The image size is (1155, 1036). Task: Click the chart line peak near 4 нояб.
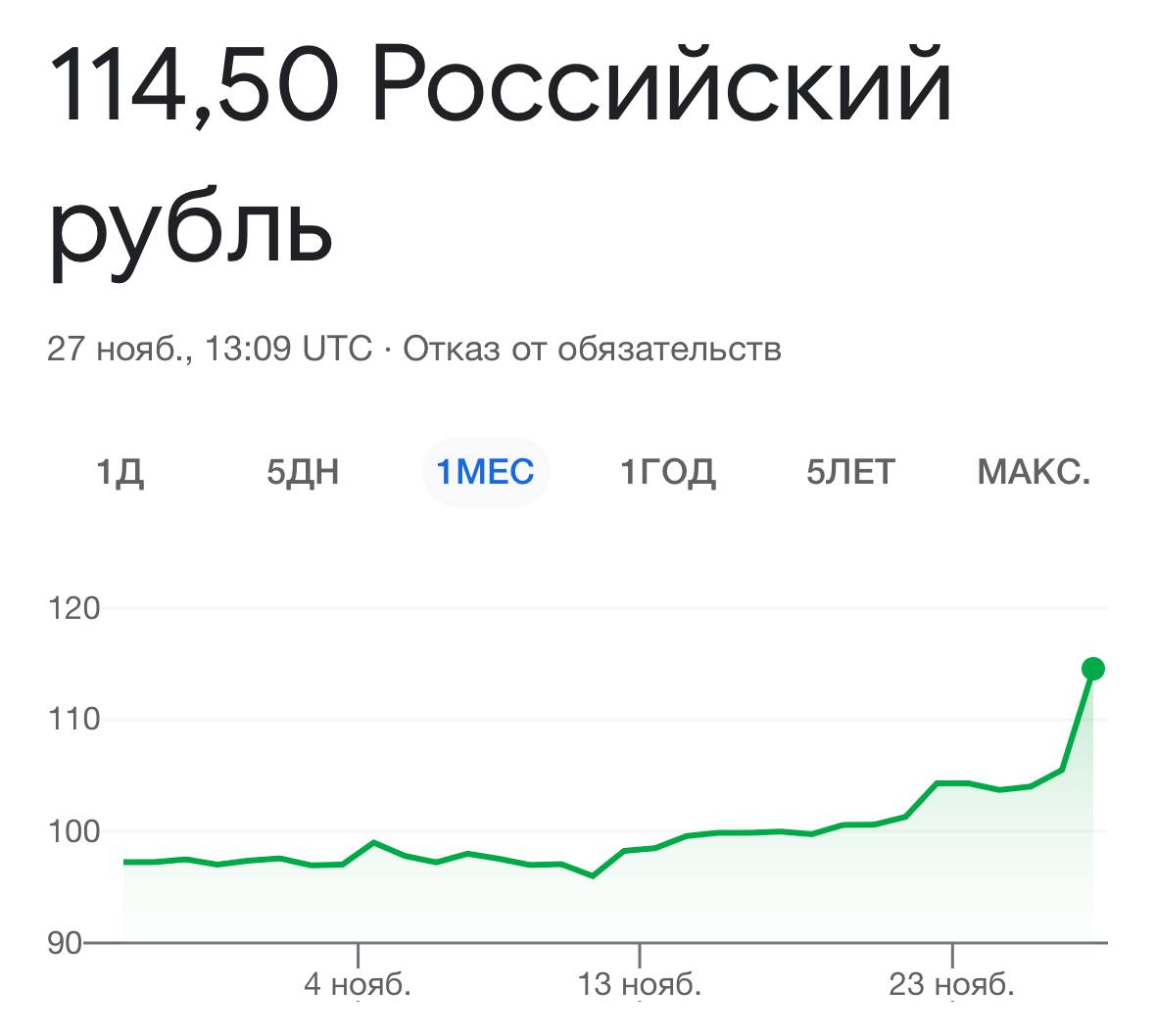click(x=374, y=841)
